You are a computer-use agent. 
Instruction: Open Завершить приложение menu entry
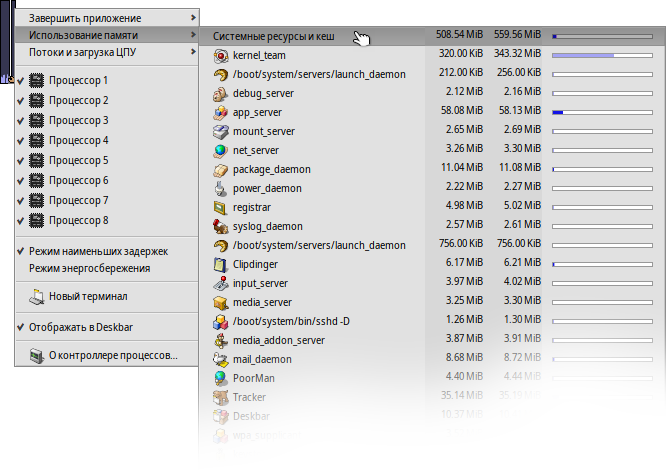[107, 18]
